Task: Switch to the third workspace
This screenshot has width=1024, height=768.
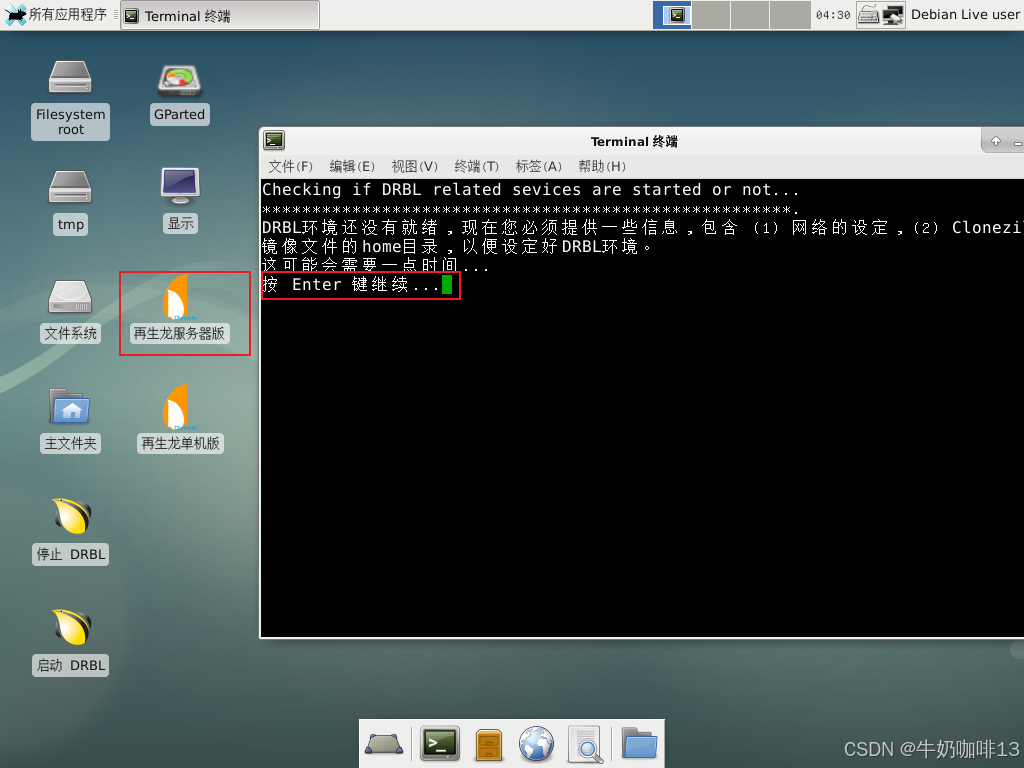Action: pyautogui.click(x=750, y=14)
